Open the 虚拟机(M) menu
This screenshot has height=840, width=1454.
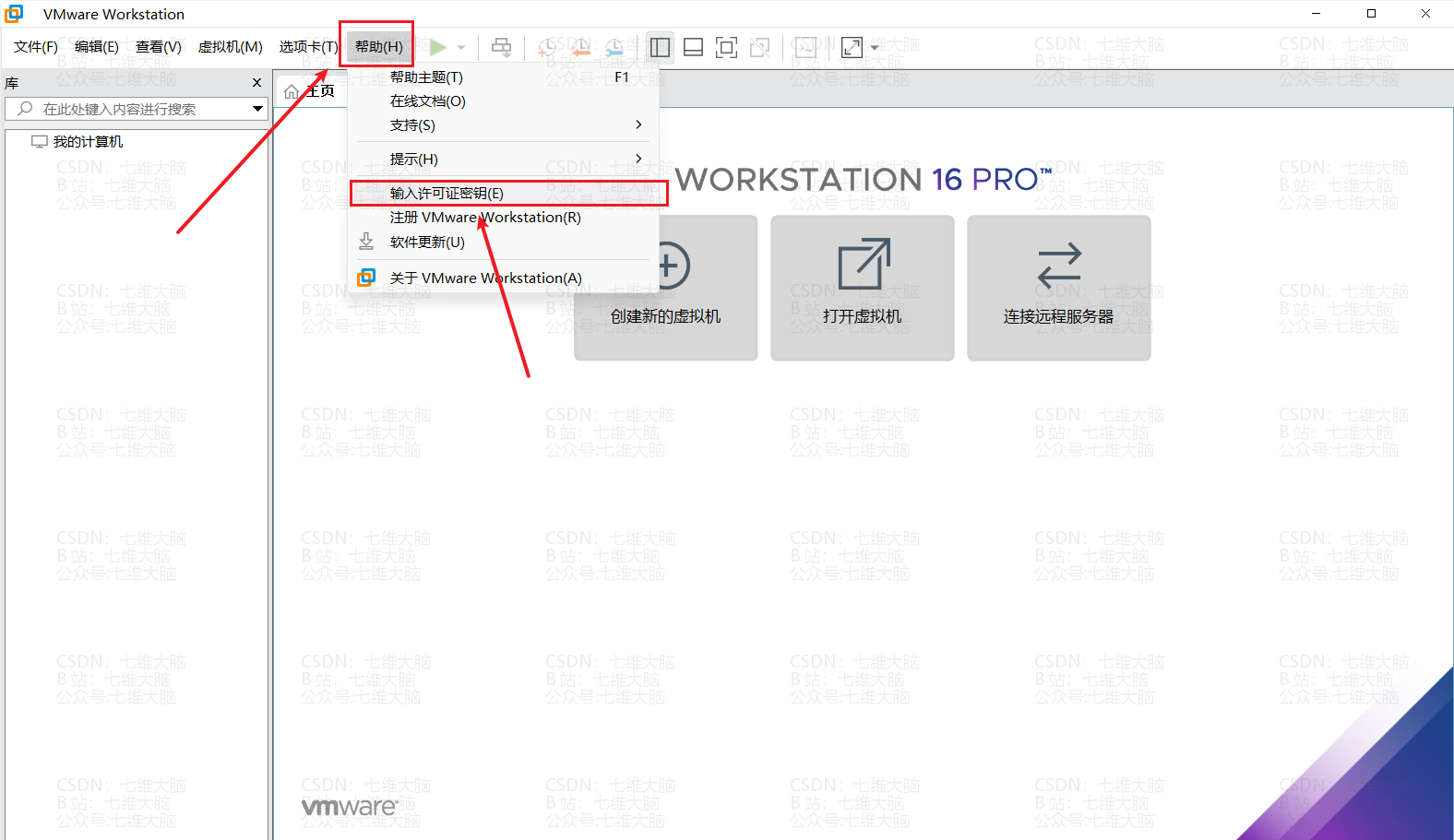[x=231, y=47]
